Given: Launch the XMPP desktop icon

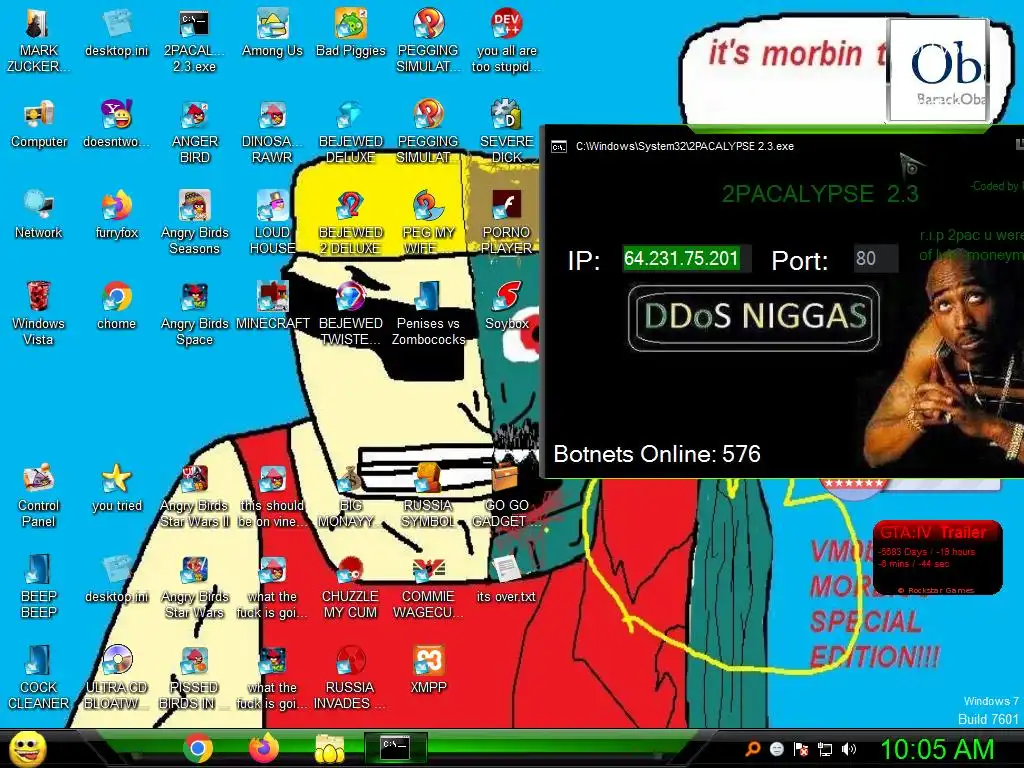Looking at the screenshot, I should 428,670.
